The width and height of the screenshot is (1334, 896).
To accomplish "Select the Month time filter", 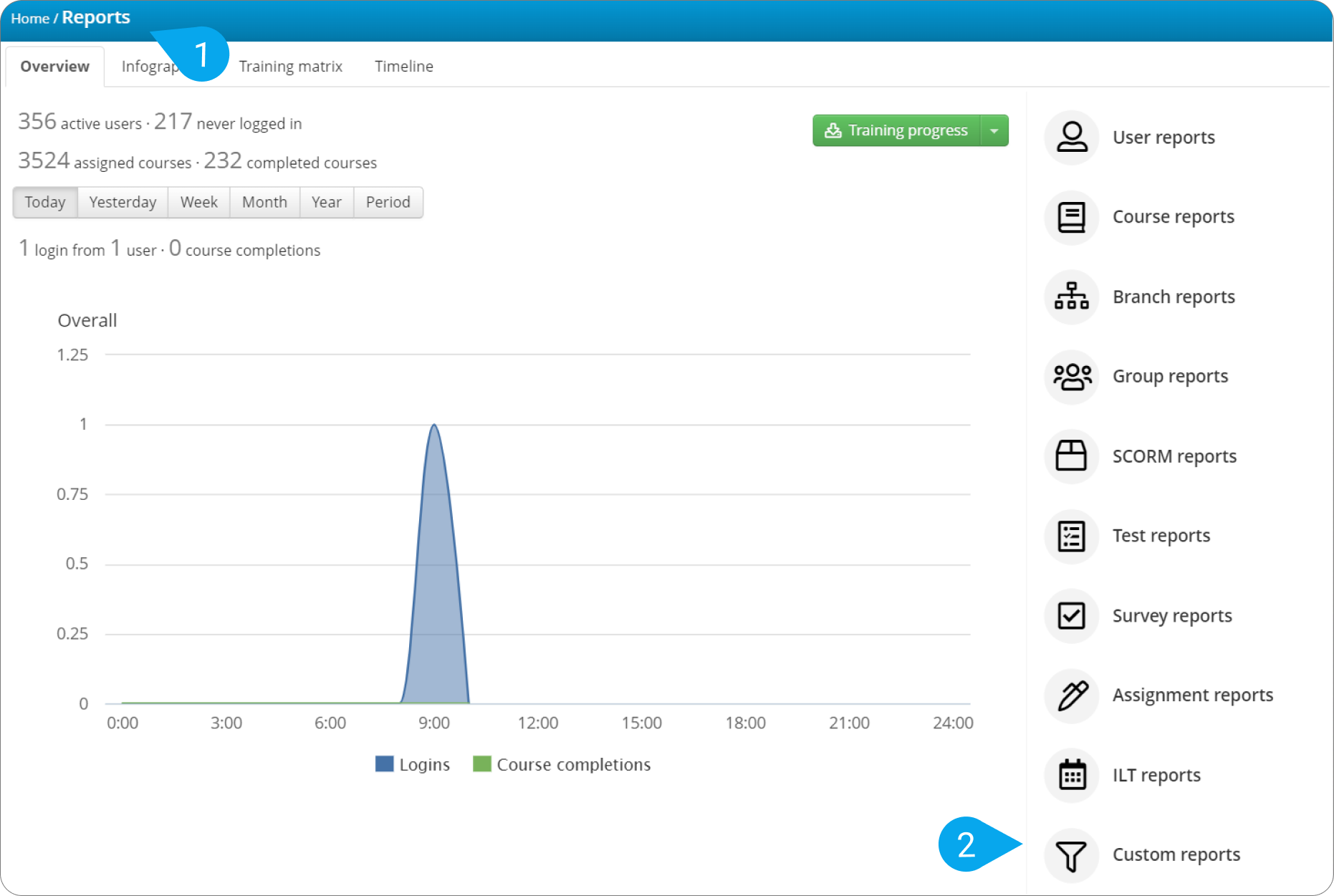I will (264, 203).
